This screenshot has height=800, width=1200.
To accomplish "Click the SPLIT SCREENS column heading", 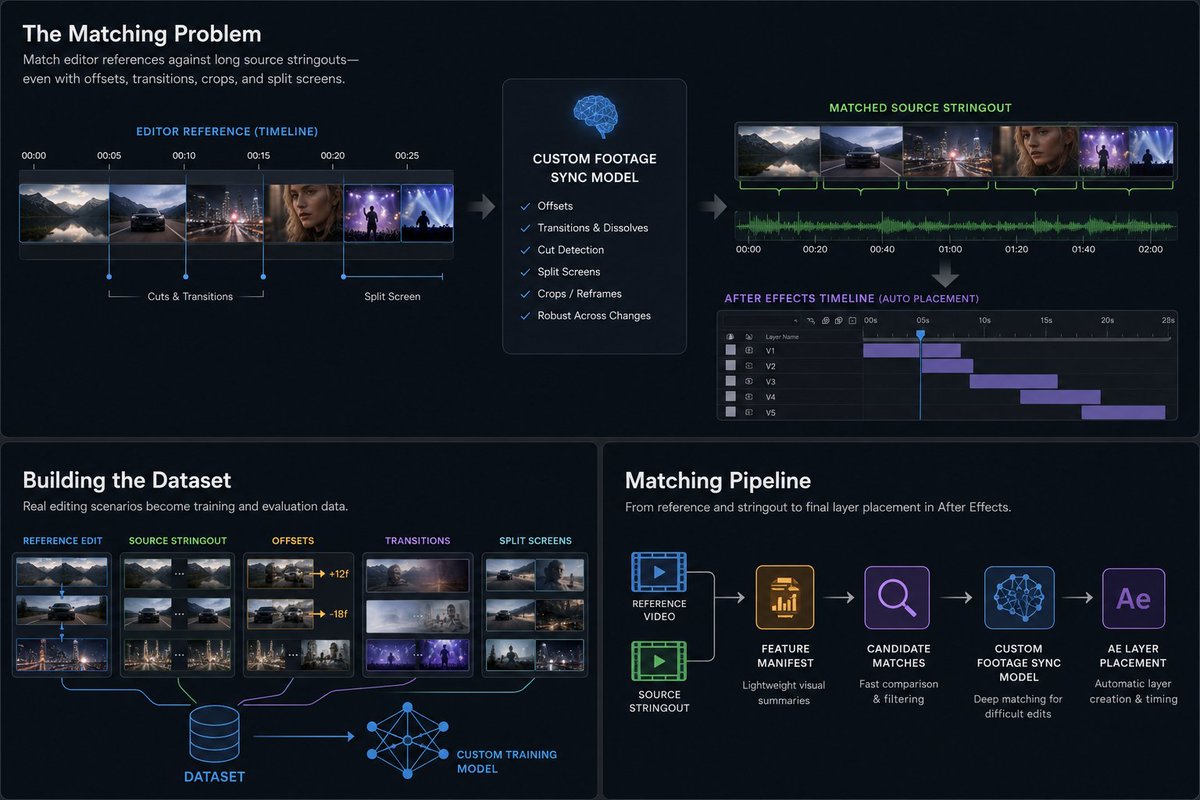I will (x=535, y=541).
